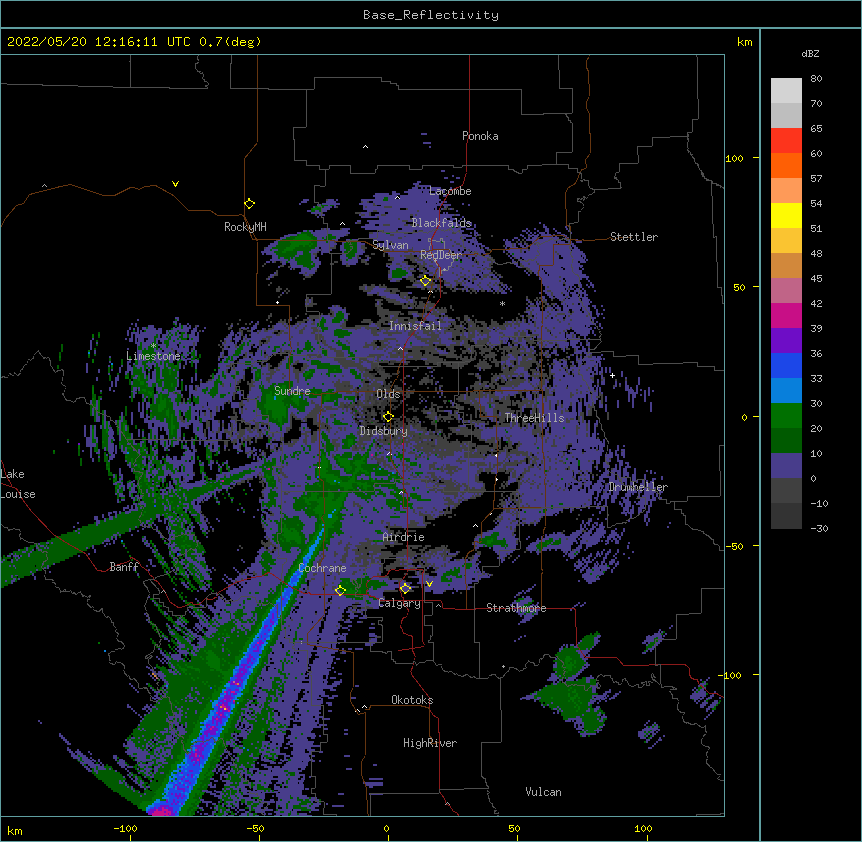Select the -50 tick on the right vertical axis
This screenshot has height=842, width=862.
(x=734, y=546)
